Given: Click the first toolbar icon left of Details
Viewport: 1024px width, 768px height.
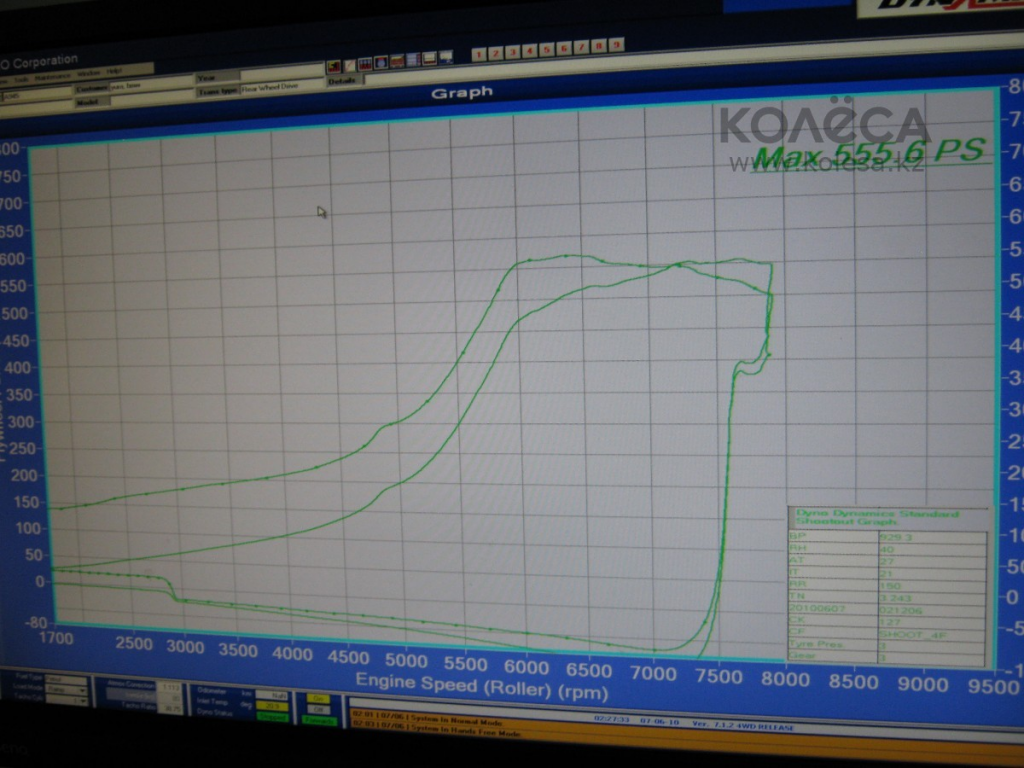Looking at the screenshot, I should [x=333, y=66].
